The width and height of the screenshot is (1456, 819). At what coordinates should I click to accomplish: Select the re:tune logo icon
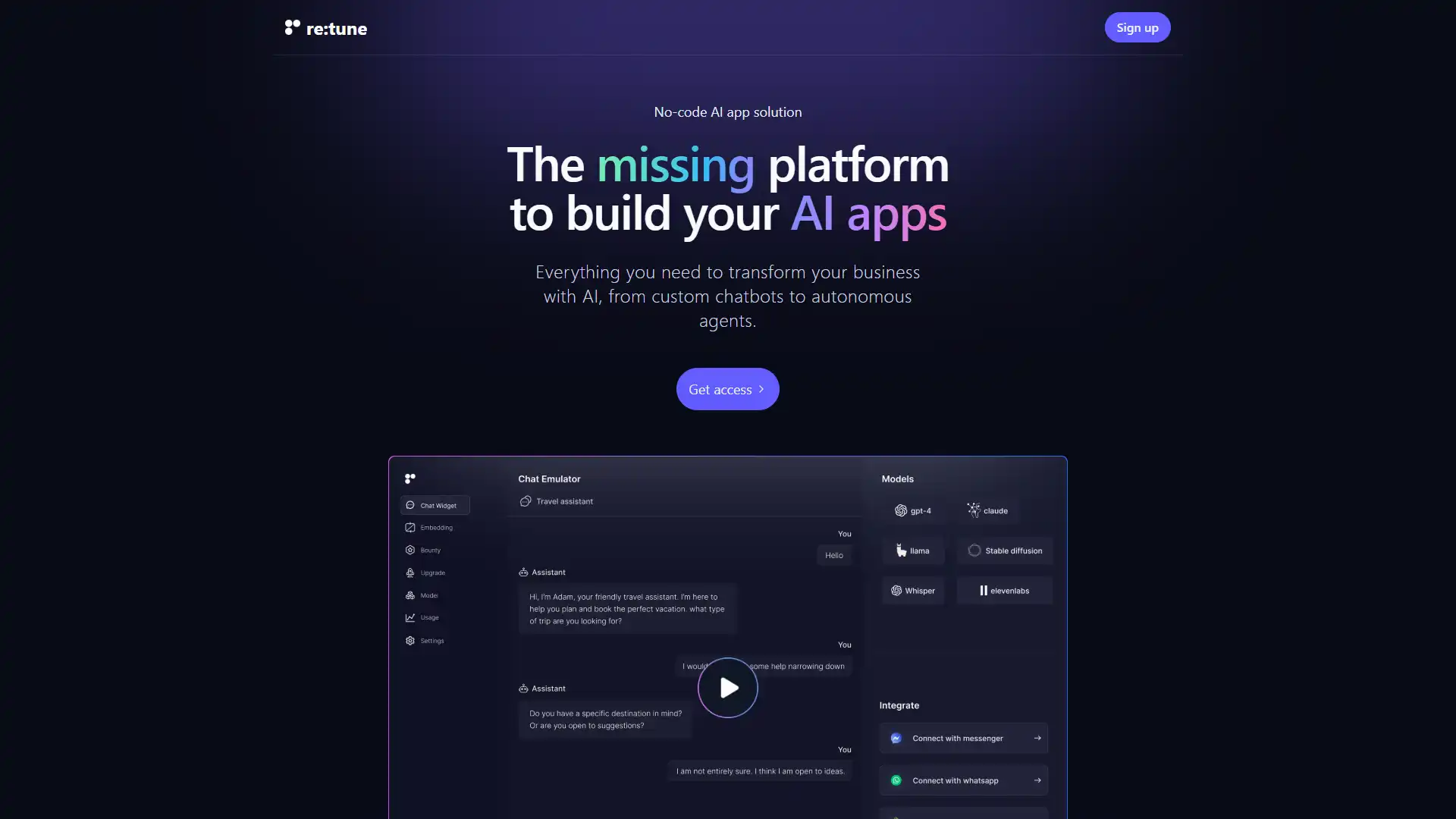[x=291, y=27]
